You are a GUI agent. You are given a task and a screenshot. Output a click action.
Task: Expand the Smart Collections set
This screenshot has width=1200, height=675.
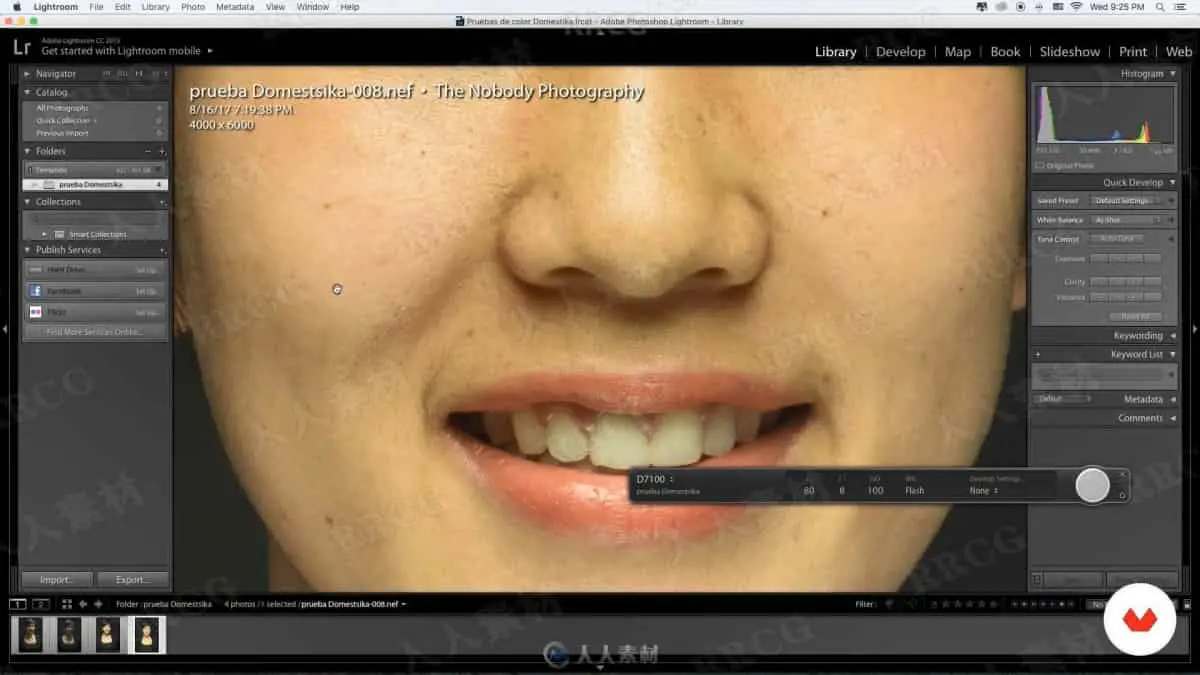click(44, 234)
